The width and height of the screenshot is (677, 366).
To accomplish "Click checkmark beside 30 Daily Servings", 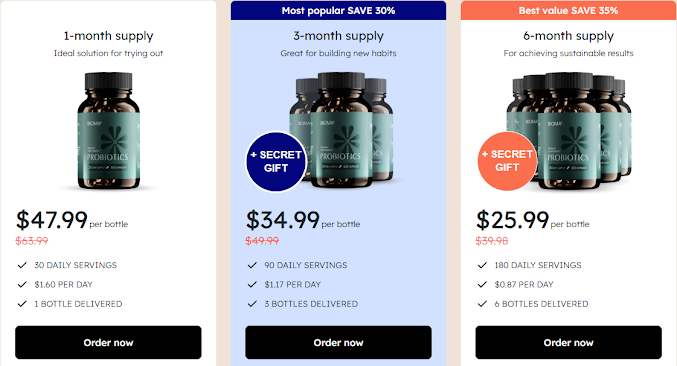I will pyautogui.click(x=22, y=265).
